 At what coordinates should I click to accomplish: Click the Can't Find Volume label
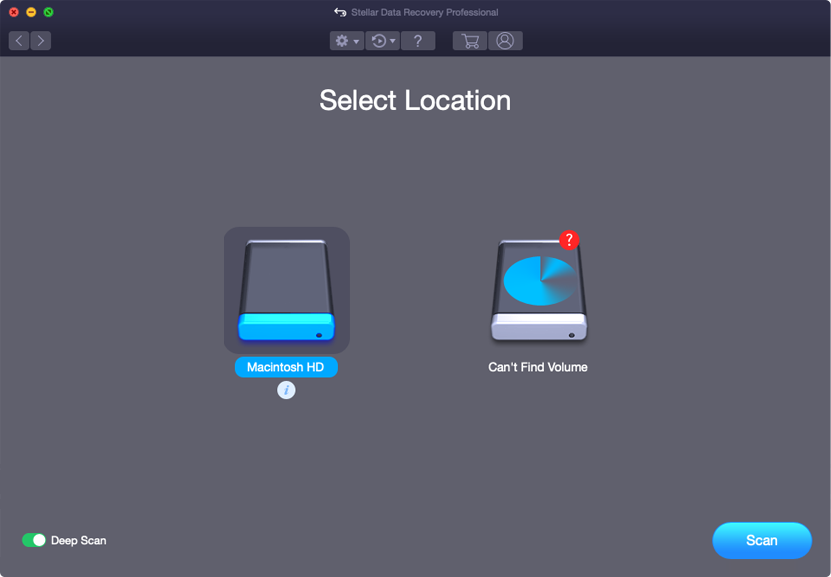coord(538,367)
